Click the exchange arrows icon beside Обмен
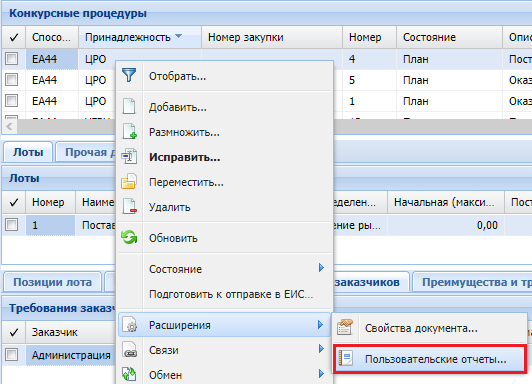 pos(129,375)
